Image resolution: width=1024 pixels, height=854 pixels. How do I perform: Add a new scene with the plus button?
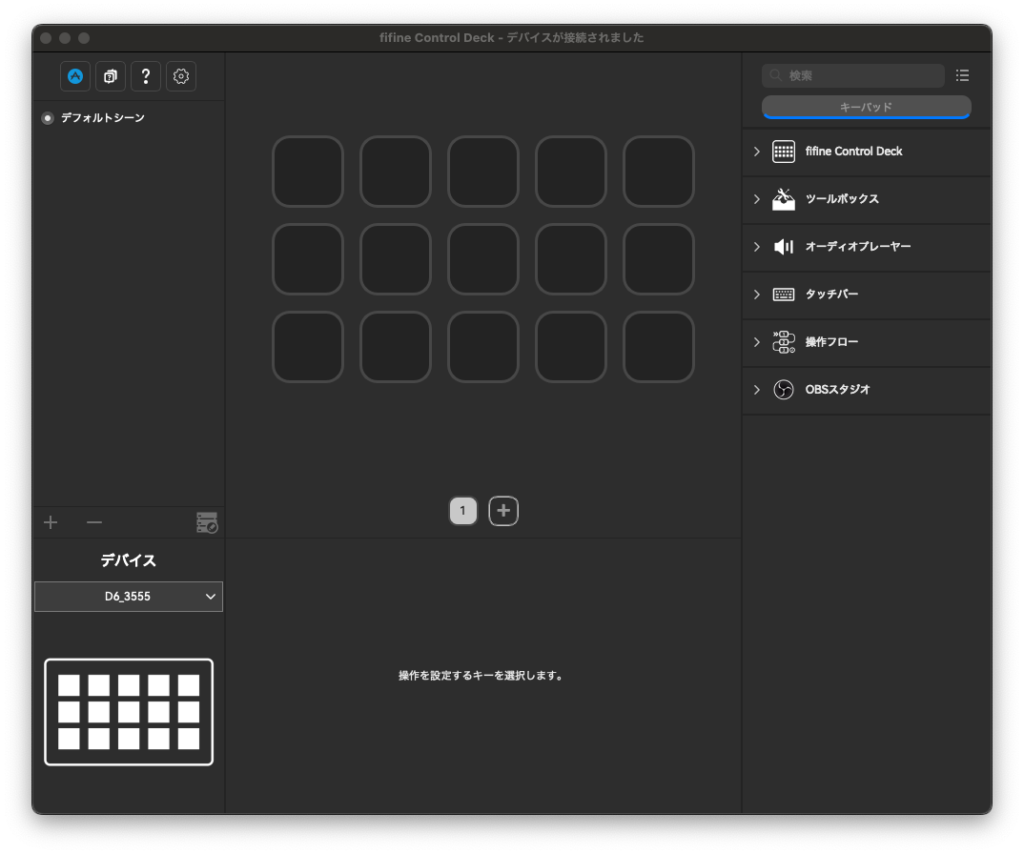coord(50,521)
